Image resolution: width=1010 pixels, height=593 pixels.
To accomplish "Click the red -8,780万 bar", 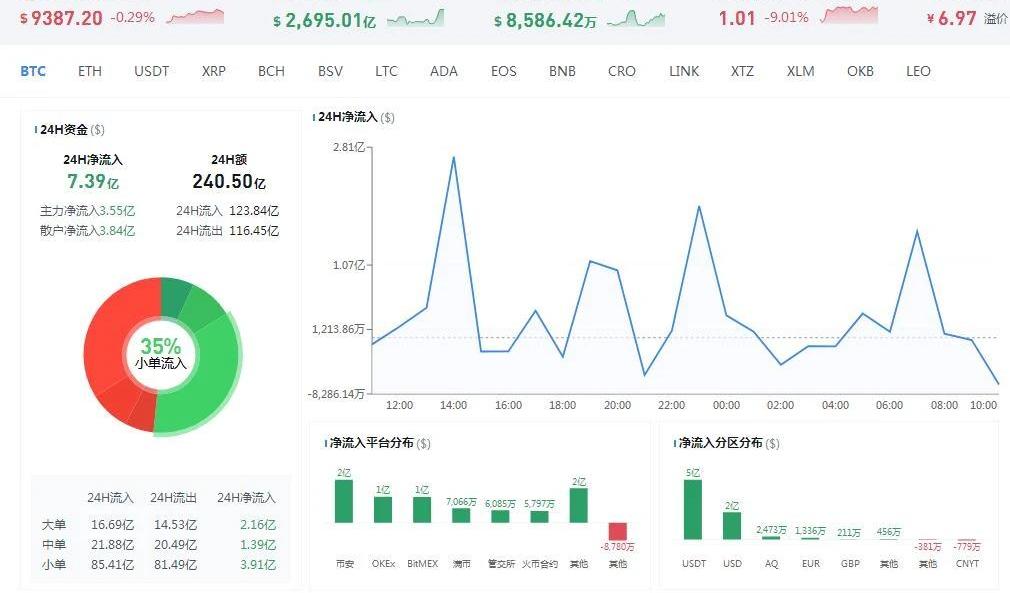I will coord(617,531).
